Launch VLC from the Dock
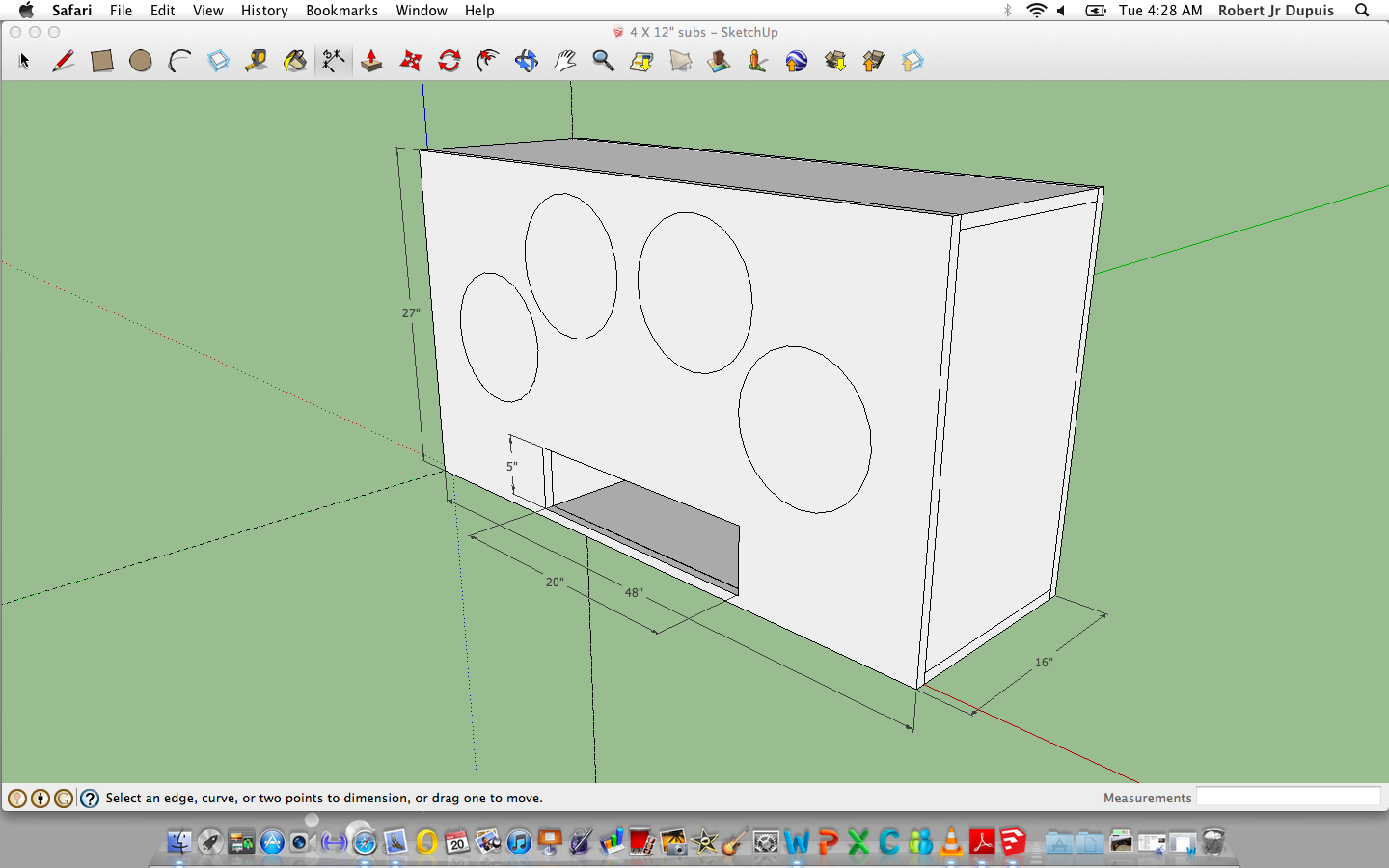Image resolution: width=1389 pixels, height=868 pixels. click(x=951, y=843)
